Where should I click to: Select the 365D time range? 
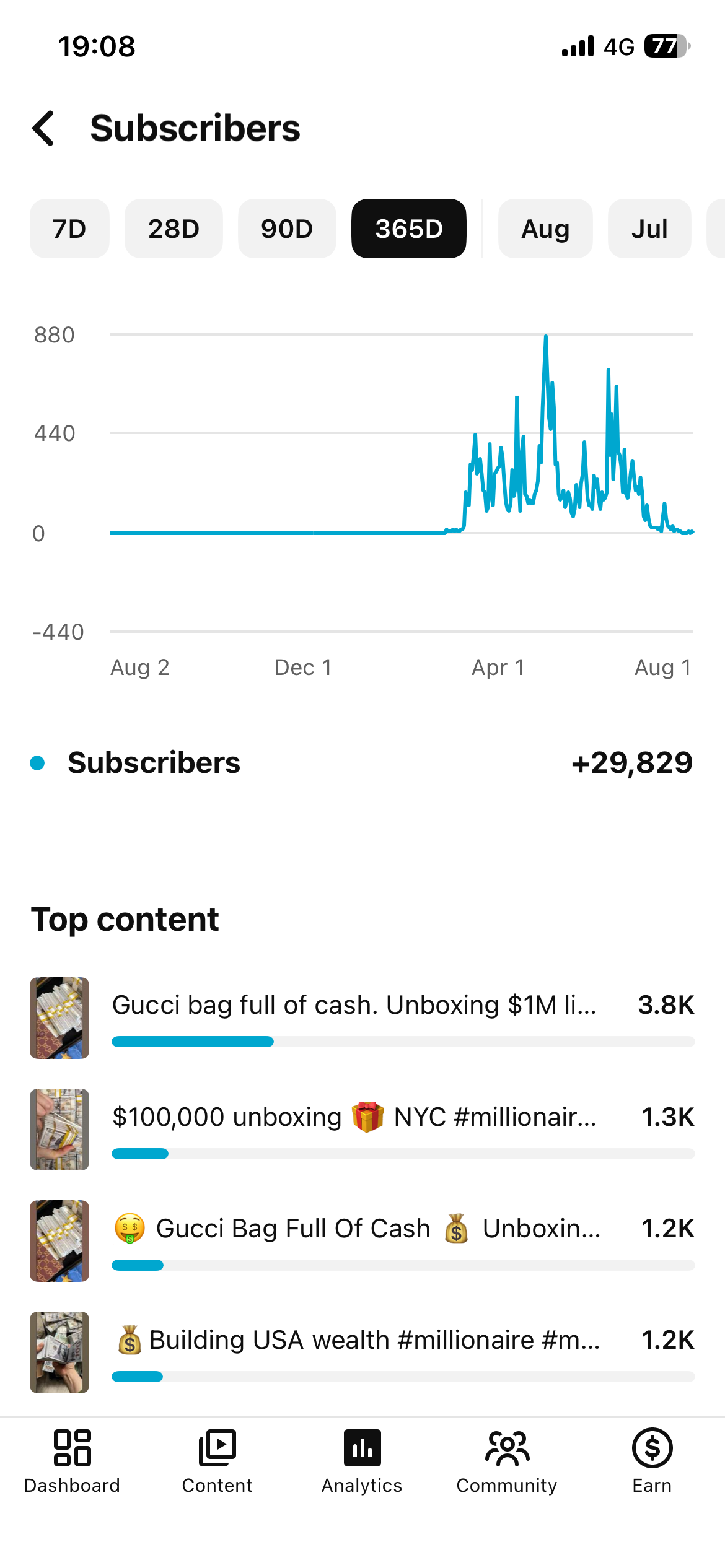click(409, 229)
